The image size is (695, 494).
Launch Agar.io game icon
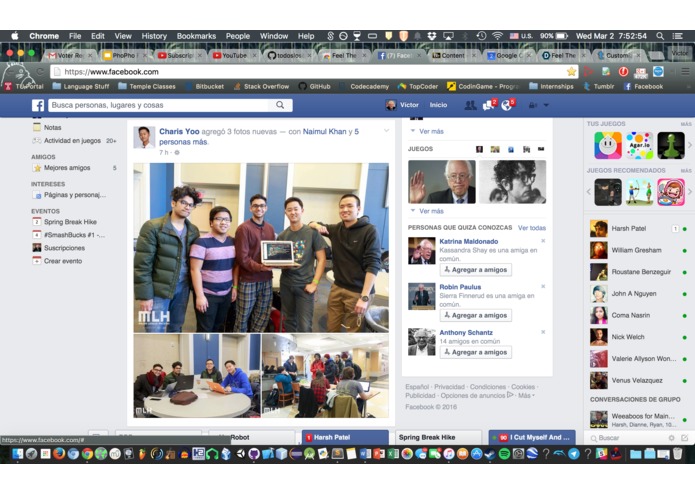[640, 145]
